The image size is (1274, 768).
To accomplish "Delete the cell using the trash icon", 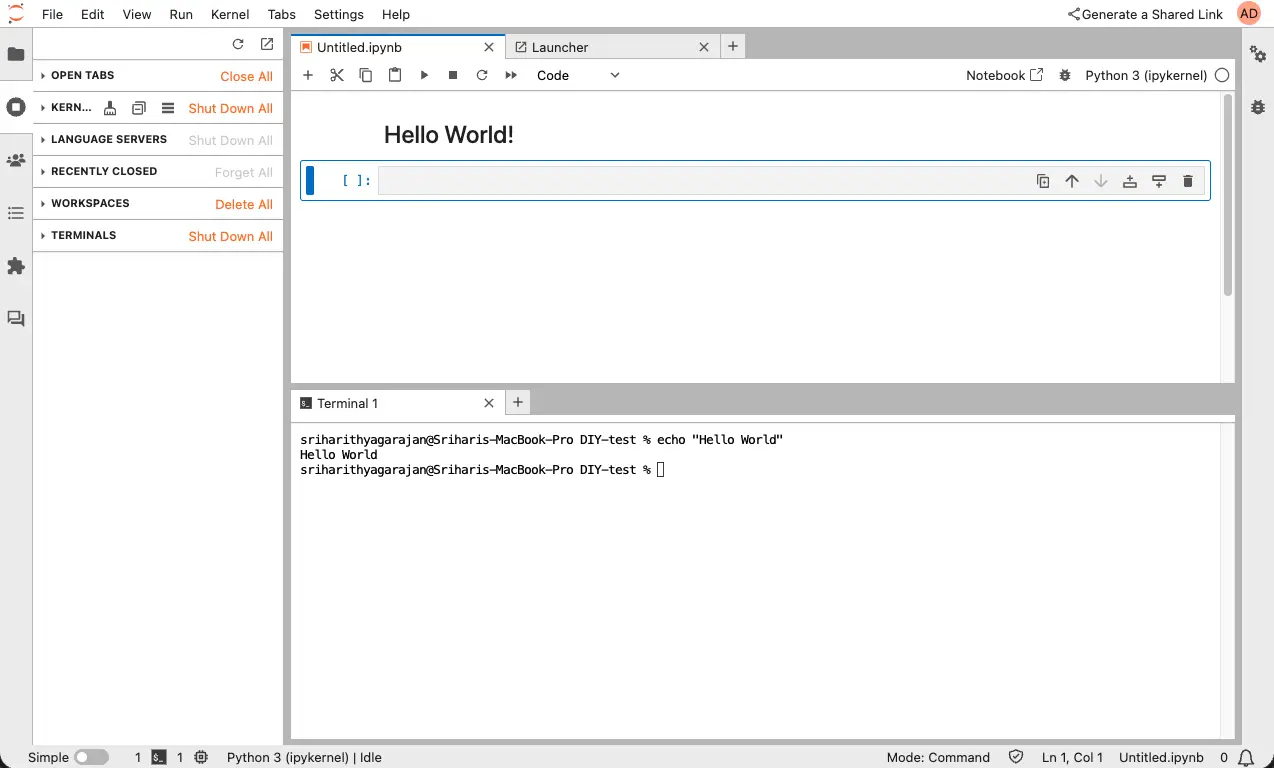I will tap(1187, 181).
